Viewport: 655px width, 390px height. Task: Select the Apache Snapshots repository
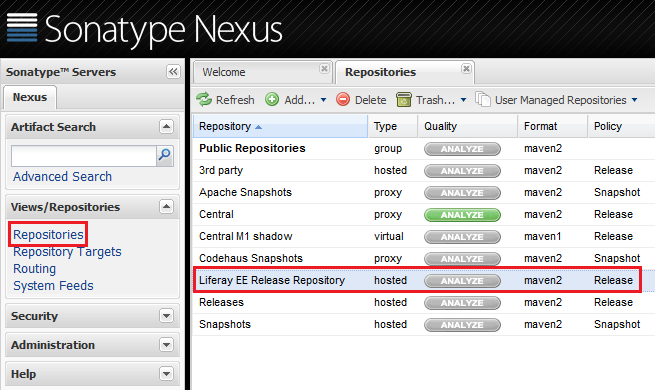pos(245,192)
